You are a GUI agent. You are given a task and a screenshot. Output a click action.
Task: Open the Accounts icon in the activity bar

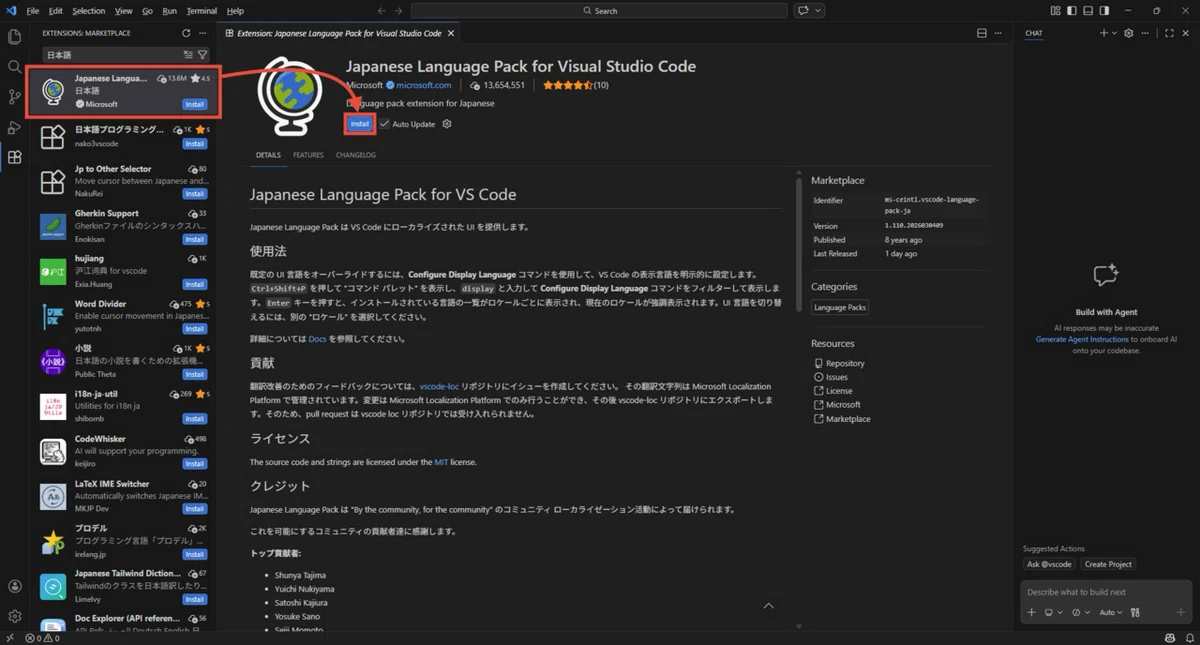tap(14, 586)
